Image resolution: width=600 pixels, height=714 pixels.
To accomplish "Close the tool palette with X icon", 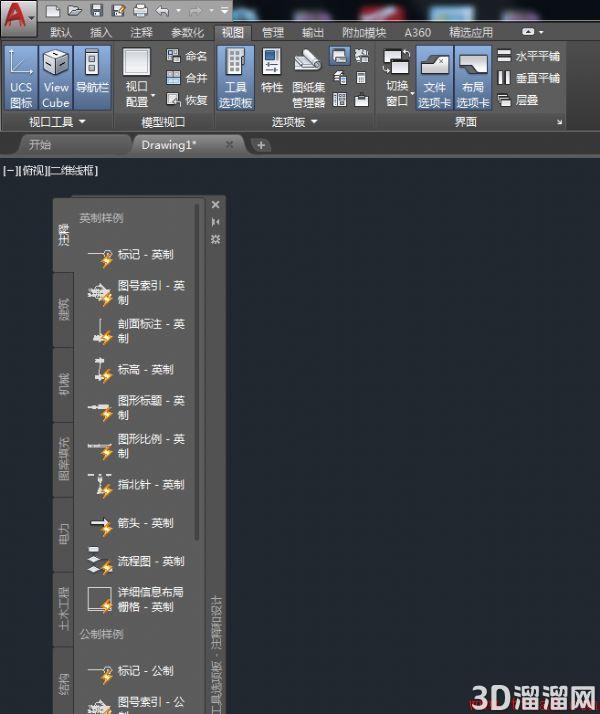I will click(215, 205).
